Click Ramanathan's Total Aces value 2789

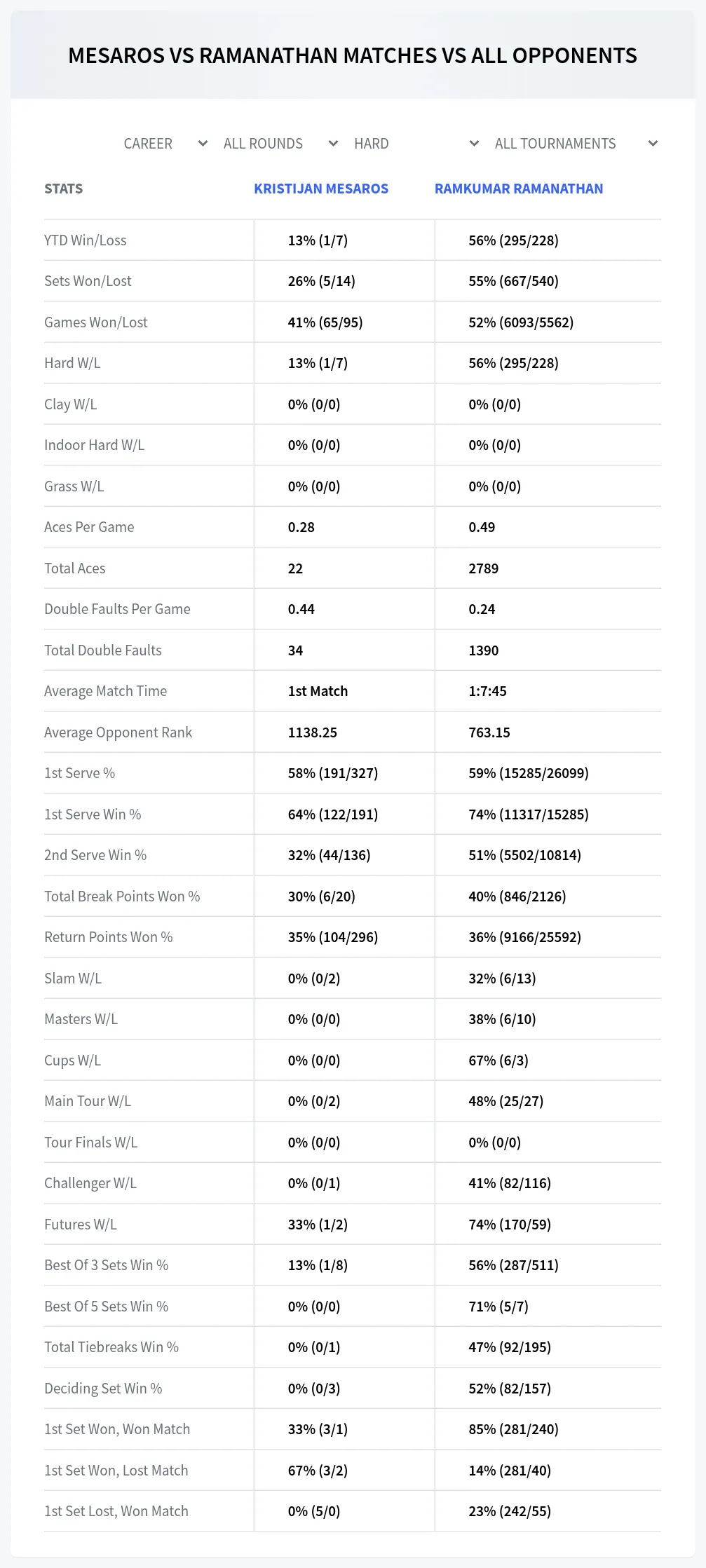484,568
